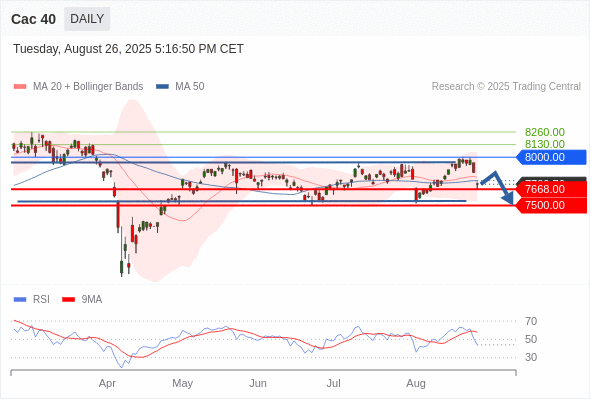Screen dimensions: 590x400
Task: Toggle the RSI legend label
Action: (x=41, y=300)
